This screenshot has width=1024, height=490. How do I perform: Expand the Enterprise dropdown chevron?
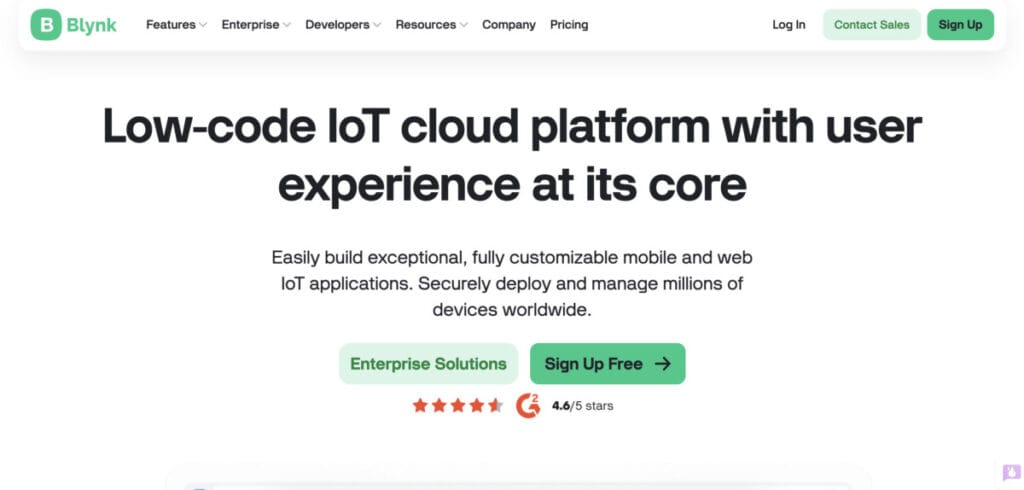[x=286, y=25]
